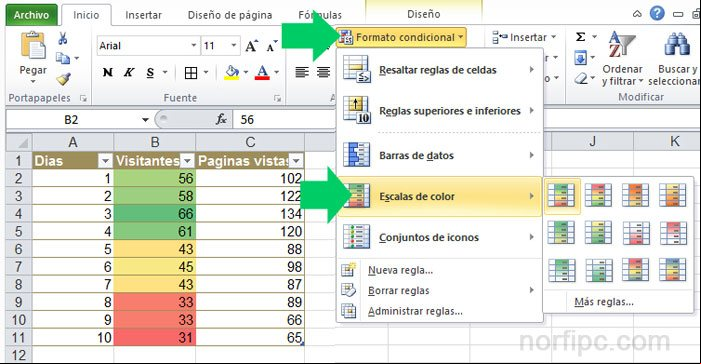Click the AutoSum sigma icon
The width and height of the screenshot is (701, 364).
click(580, 37)
